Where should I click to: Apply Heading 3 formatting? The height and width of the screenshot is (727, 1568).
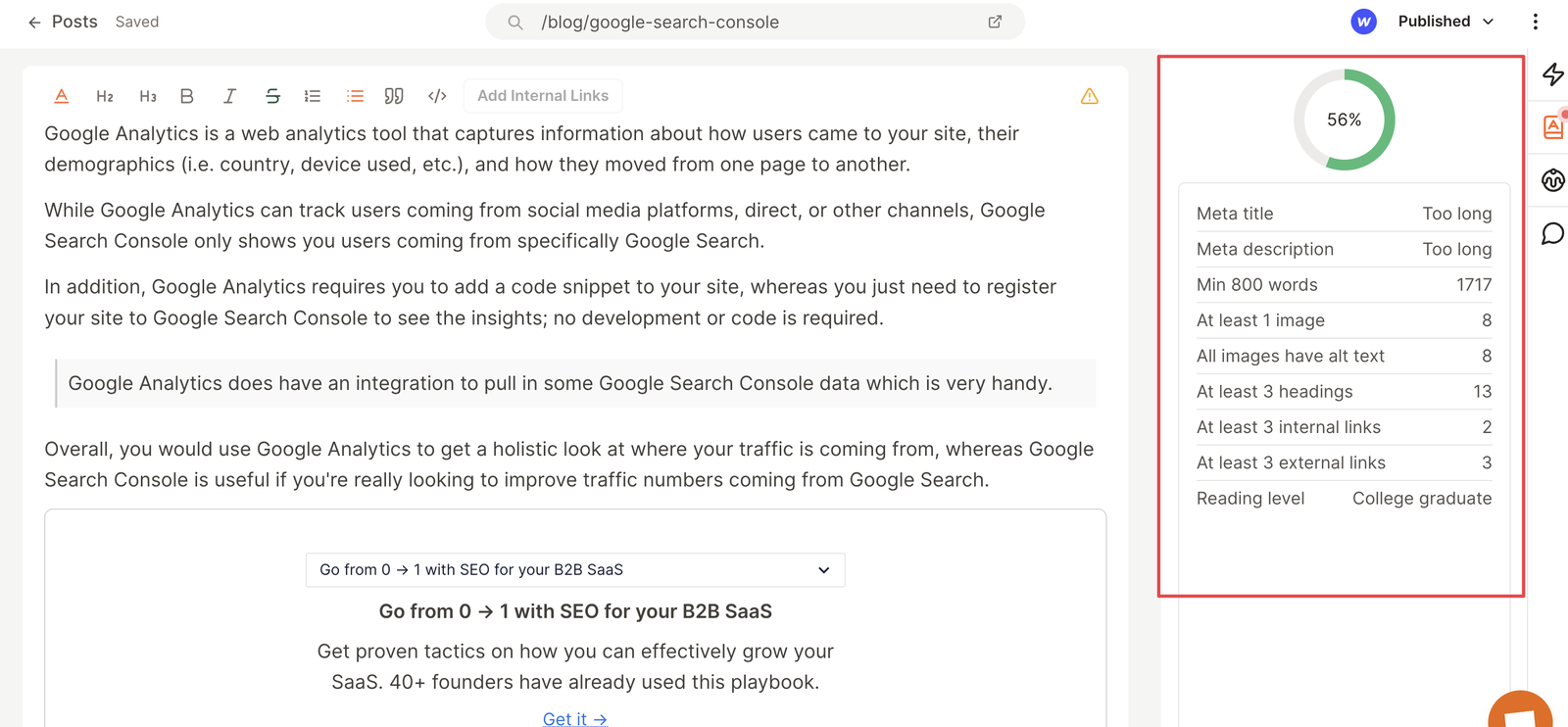[148, 96]
